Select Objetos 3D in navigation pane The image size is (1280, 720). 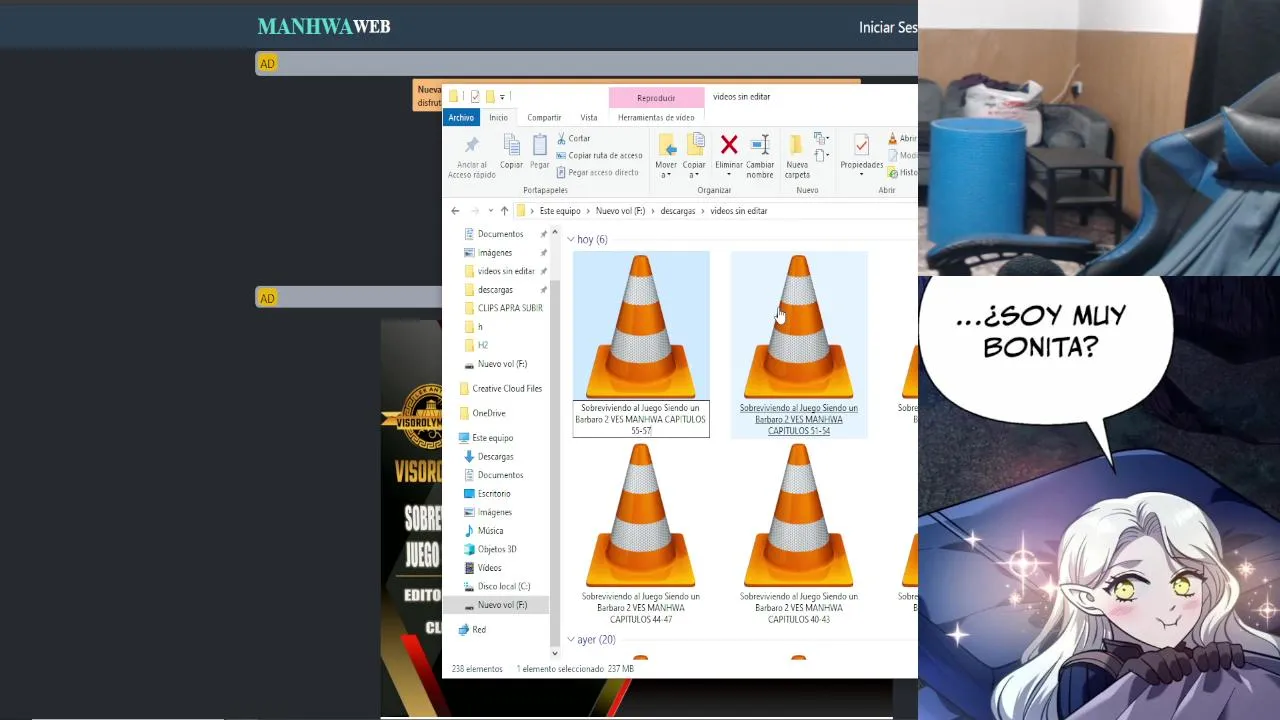point(497,549)
